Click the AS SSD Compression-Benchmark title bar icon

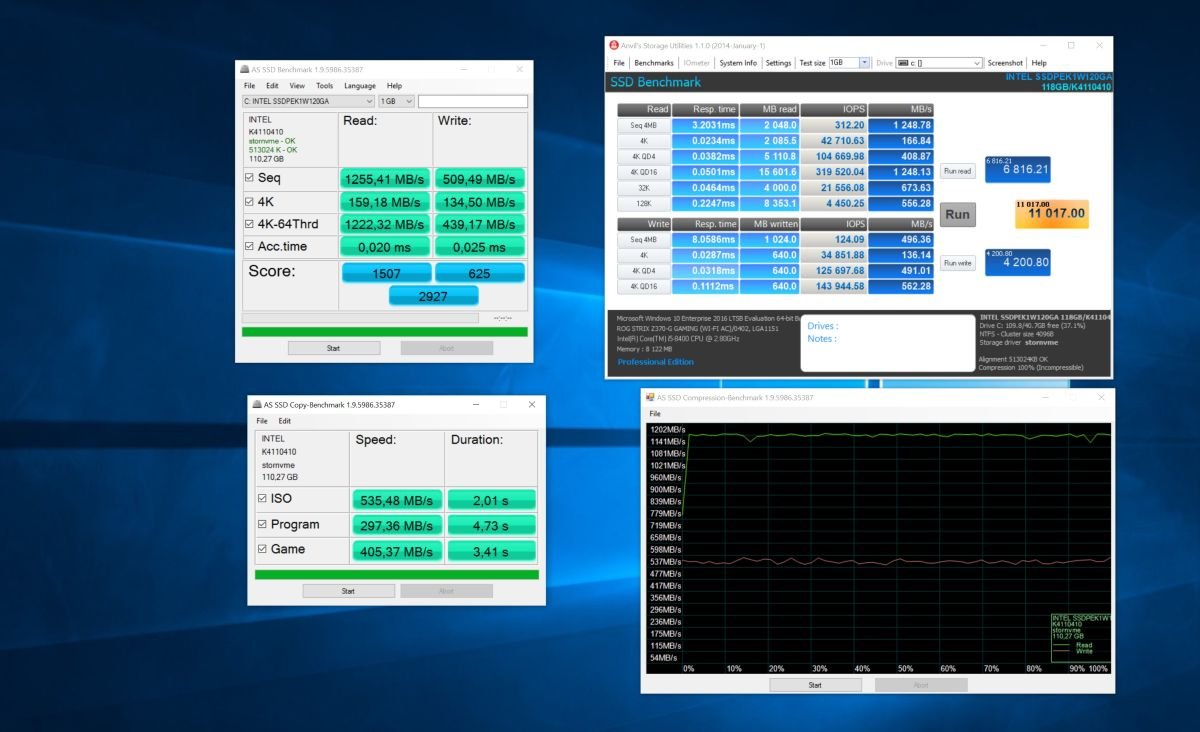click(650, 397)
